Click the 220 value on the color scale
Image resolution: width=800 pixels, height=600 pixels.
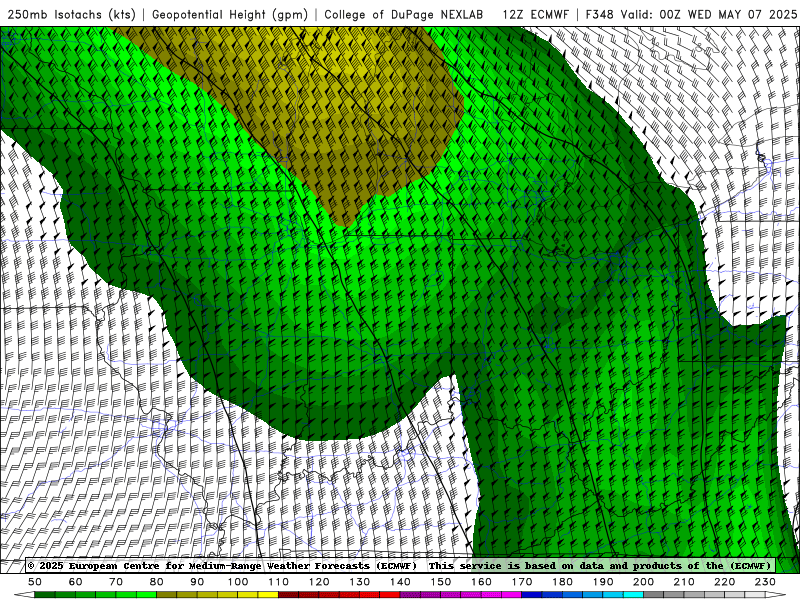point(724,582)
